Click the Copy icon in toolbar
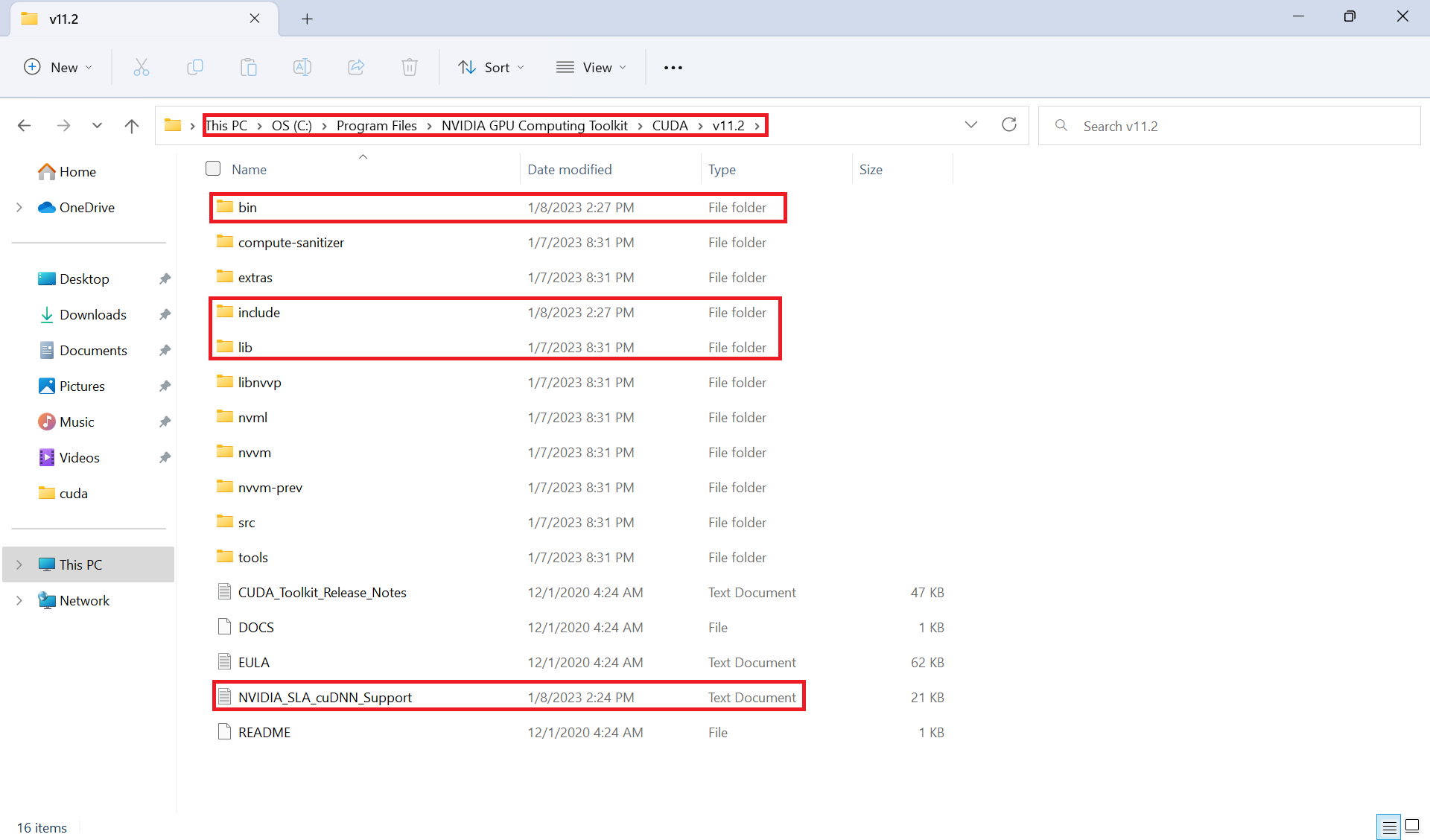This screenshot has width=1430, height=840. point(195,68)
